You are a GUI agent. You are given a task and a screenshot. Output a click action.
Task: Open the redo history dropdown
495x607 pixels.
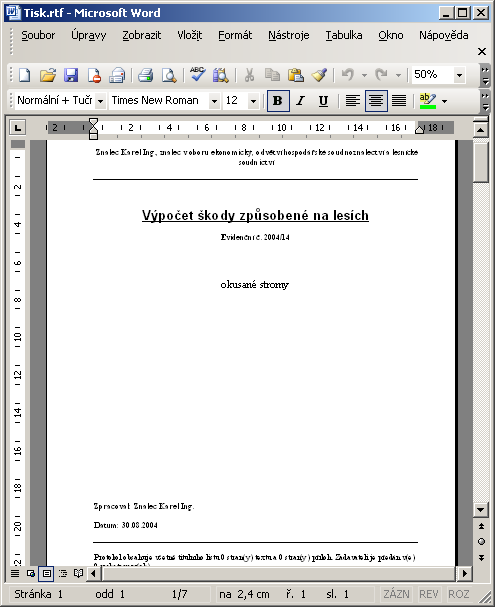[x=398, y=75]
